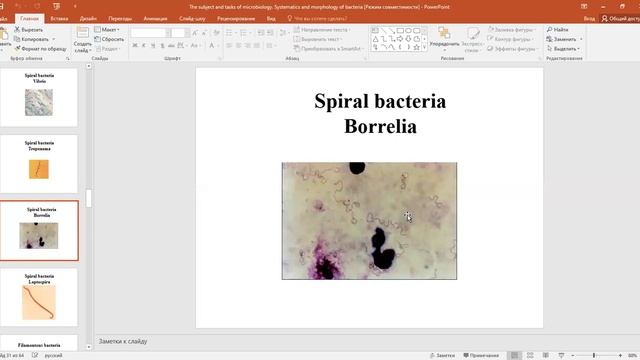This screenshot has height=360, width=640.
Task: Open the Layout (Макет) dropdown
Action: (x=107, y=29)
